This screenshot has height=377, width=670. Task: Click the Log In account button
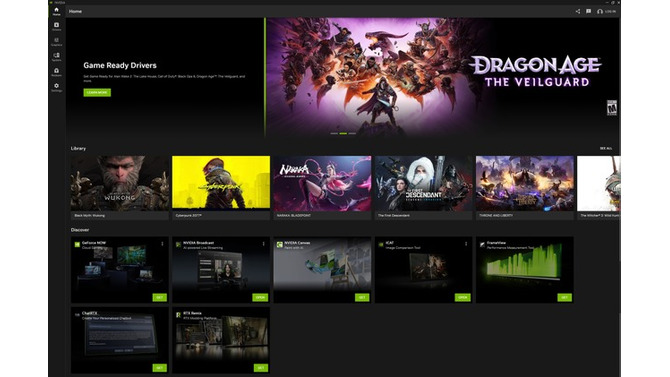607,12
